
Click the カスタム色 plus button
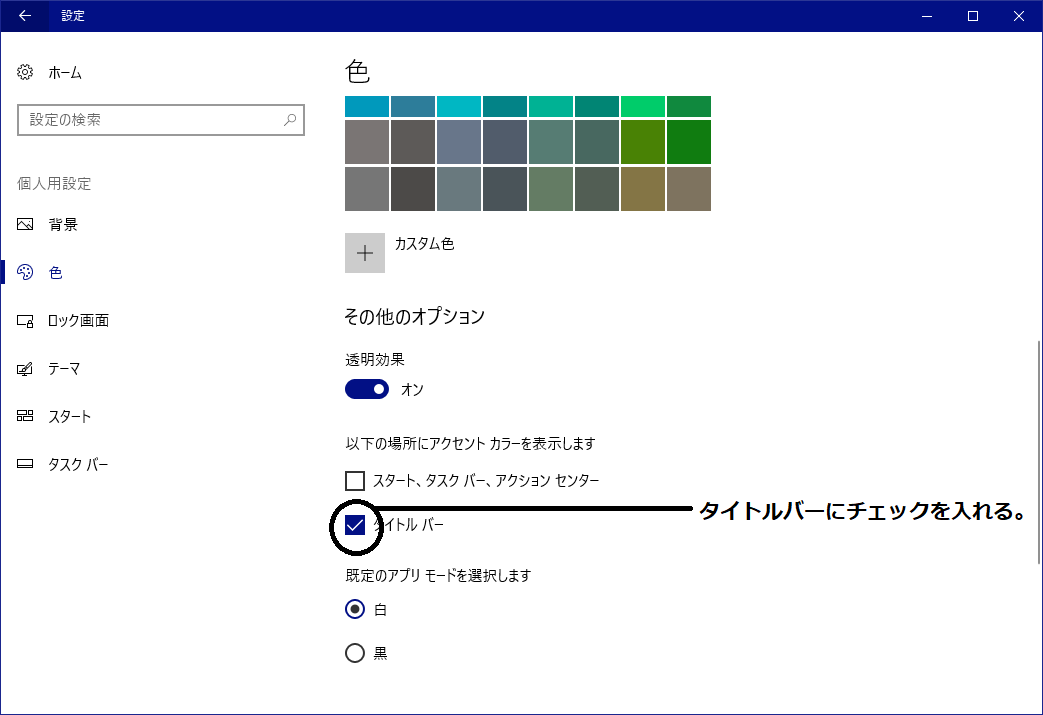pyautogui.click(x=365, y=253)
